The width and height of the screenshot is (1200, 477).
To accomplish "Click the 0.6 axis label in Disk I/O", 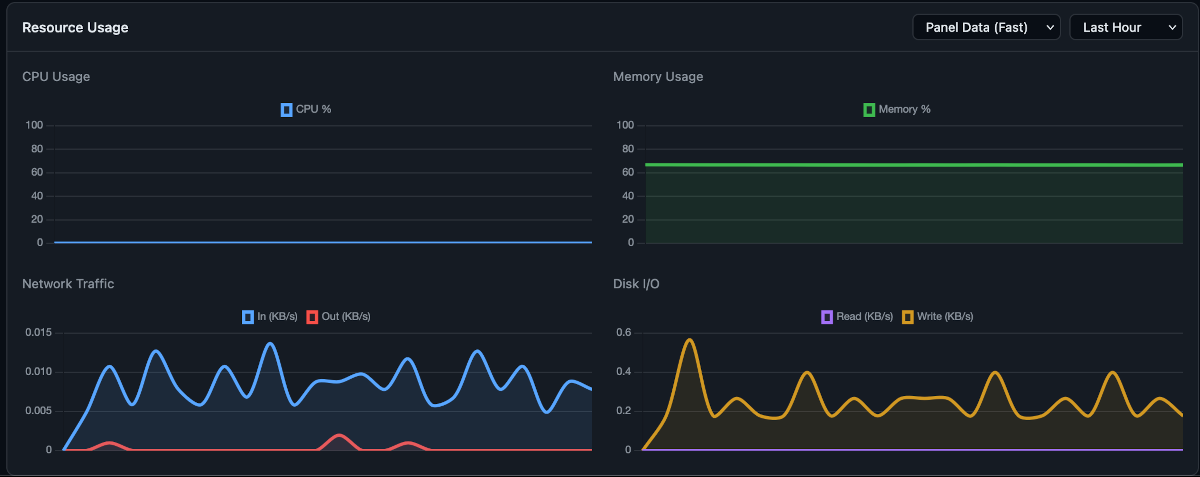I will click(x=624, y=333).
